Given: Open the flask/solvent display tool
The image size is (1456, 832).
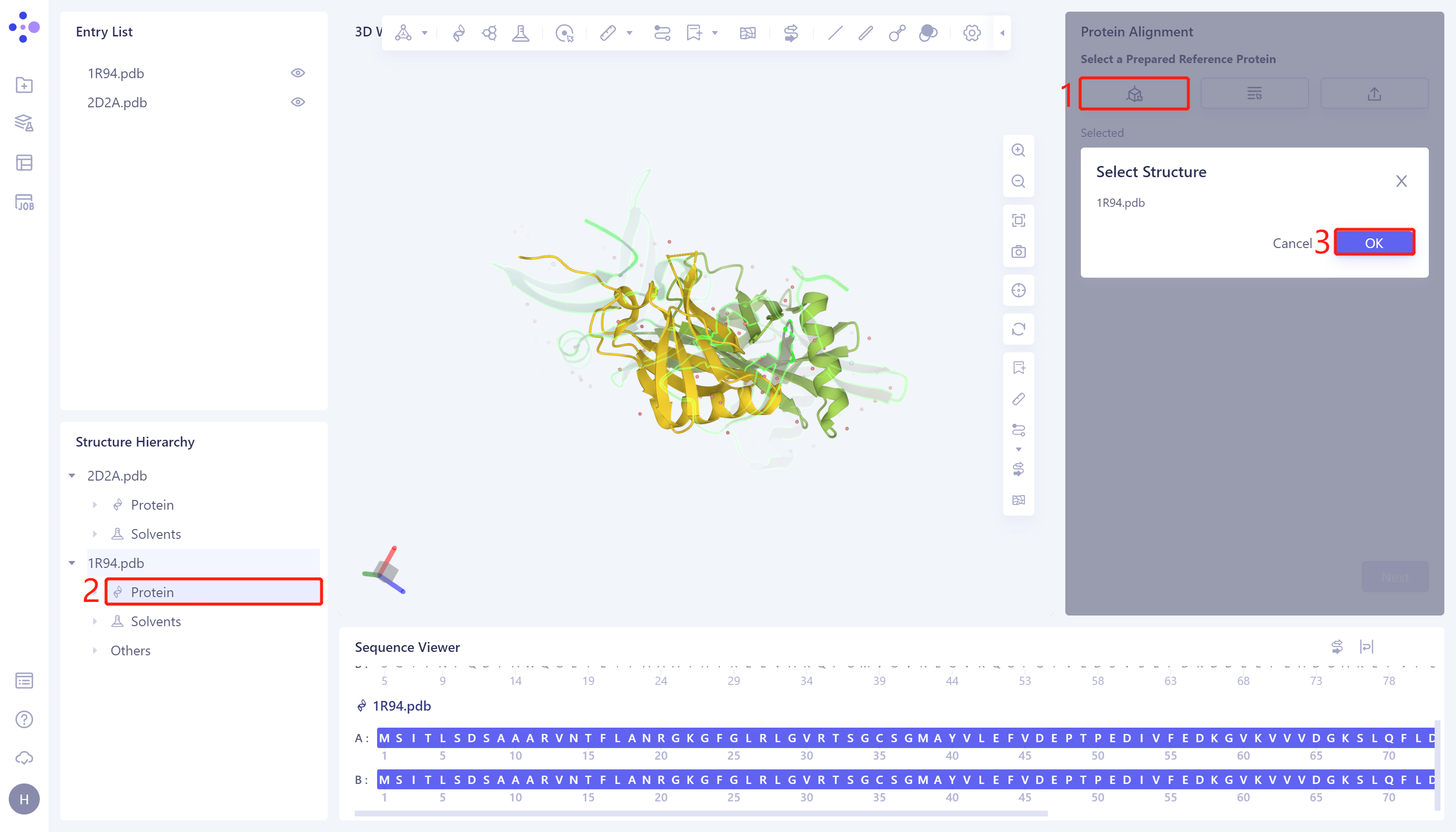Looking at the screenshot, I should coord(520,33).
